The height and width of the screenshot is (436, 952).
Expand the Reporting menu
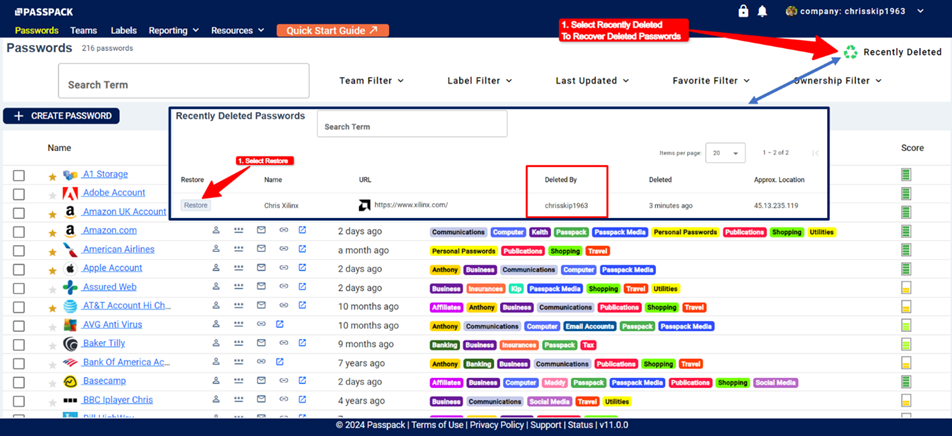(x=174, y=30)
